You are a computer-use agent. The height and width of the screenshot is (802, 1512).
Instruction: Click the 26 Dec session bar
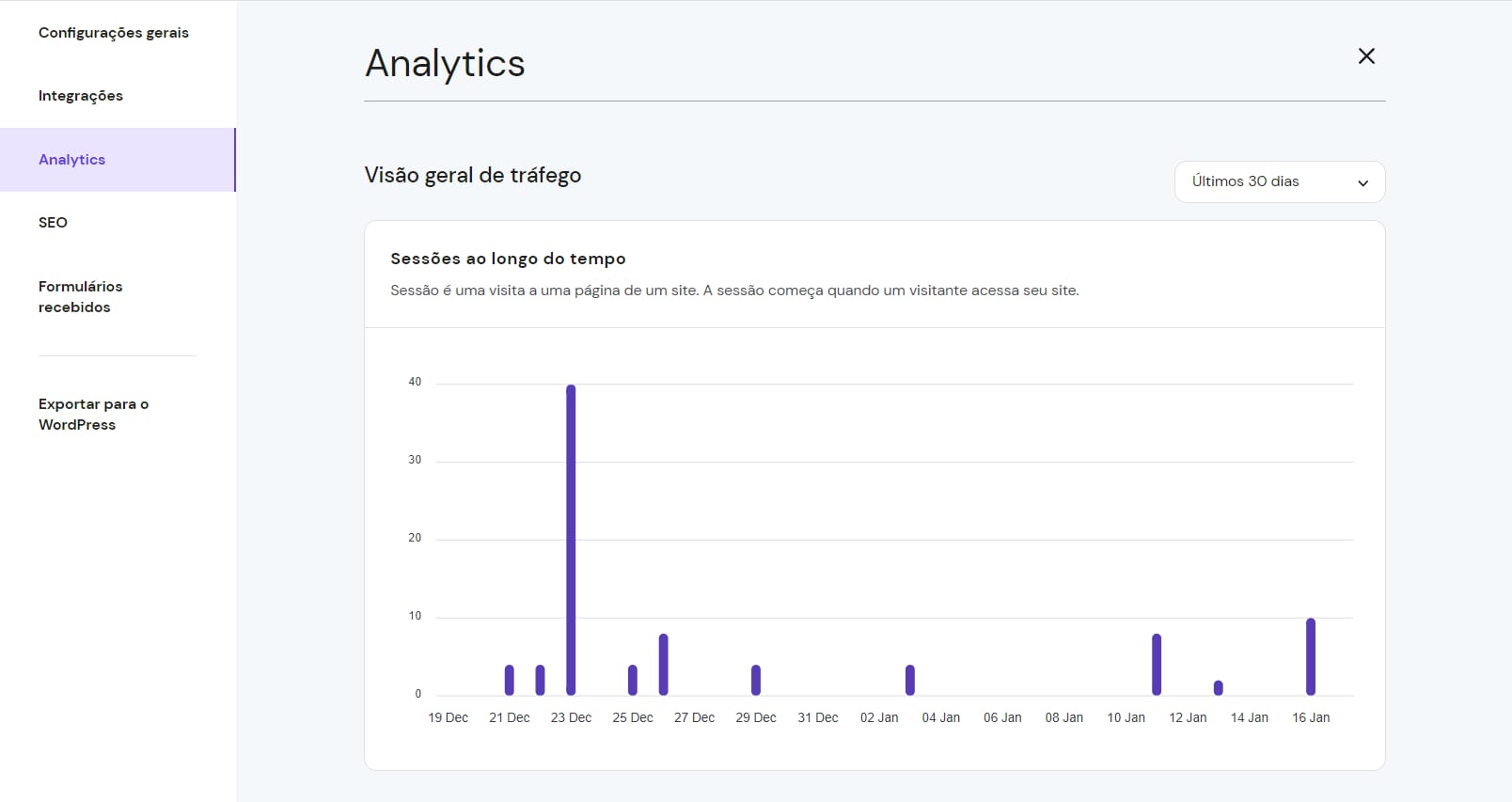[x=663, y=665]
